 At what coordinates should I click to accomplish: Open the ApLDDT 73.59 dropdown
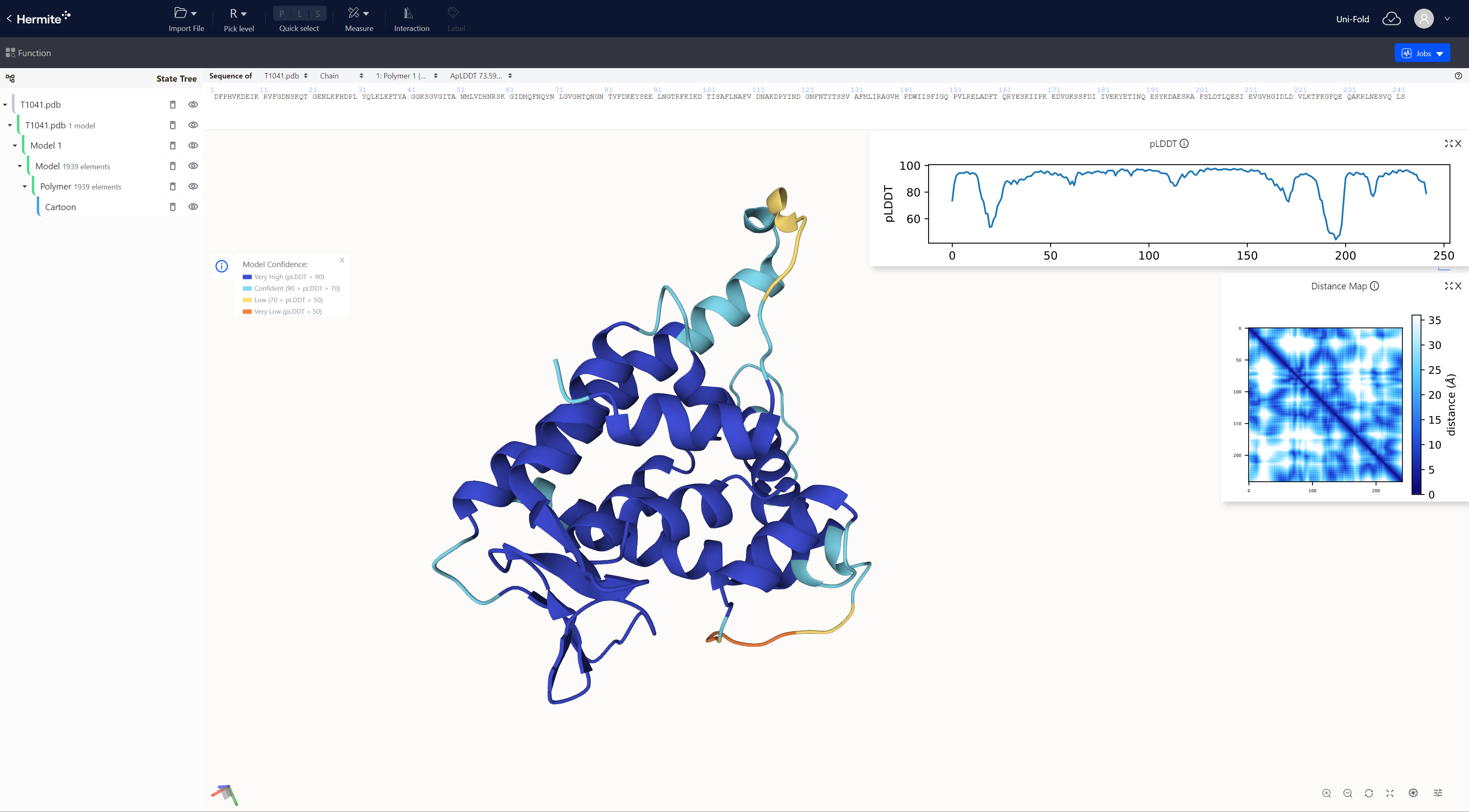[x=481, y=76]
